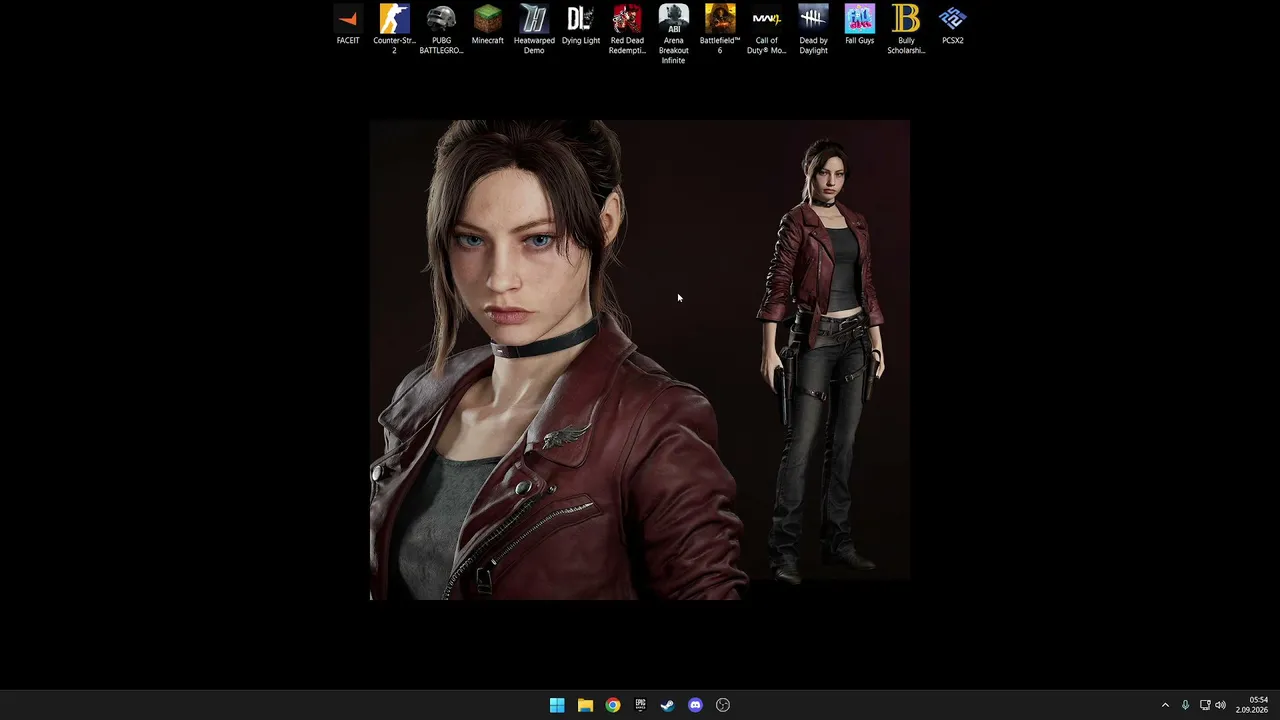Screen dimensions: 1280x720
Task: Launch Google Chrome from the taskbar
Action: (613, 705)
